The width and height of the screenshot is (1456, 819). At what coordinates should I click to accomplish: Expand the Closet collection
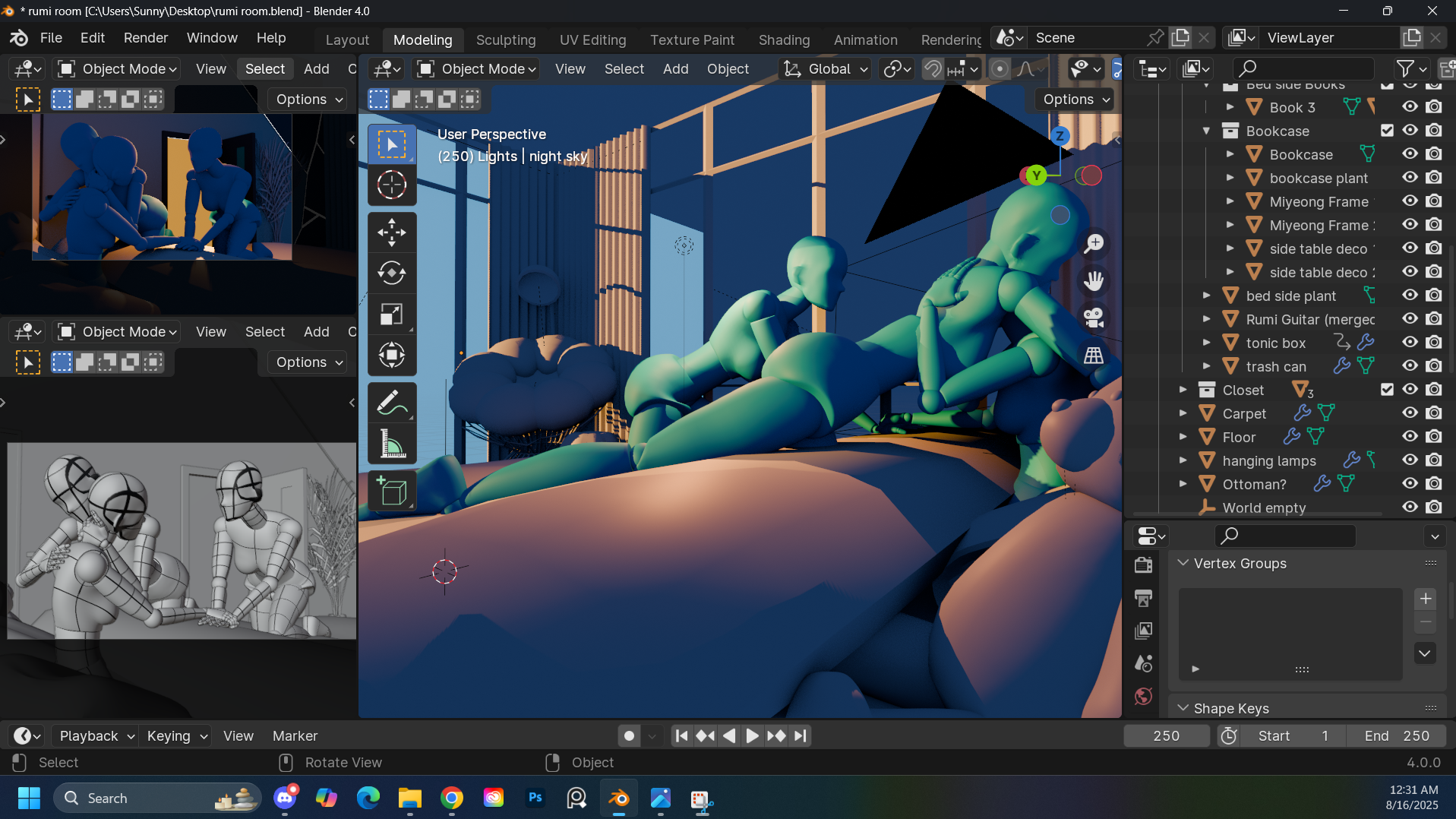(1183, 390)
